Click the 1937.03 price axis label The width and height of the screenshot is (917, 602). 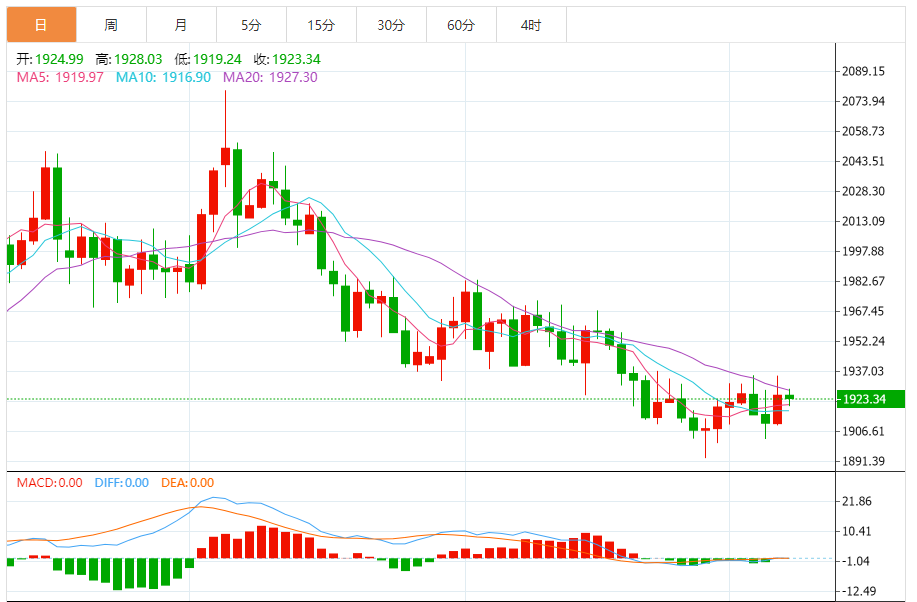pyautogui.click(x=863, y=371)
